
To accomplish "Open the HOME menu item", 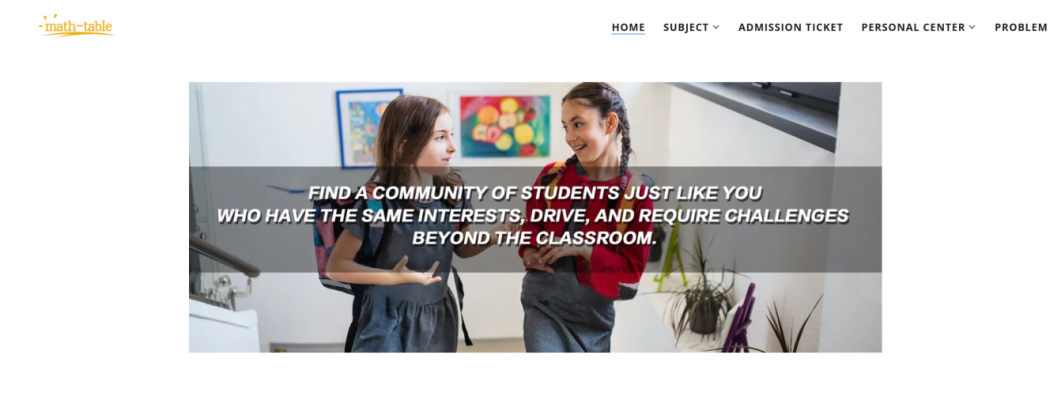I will 628,28.
